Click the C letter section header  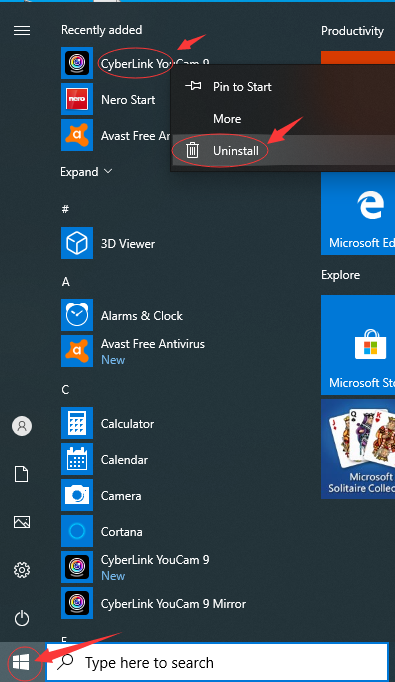pos(65,390)
